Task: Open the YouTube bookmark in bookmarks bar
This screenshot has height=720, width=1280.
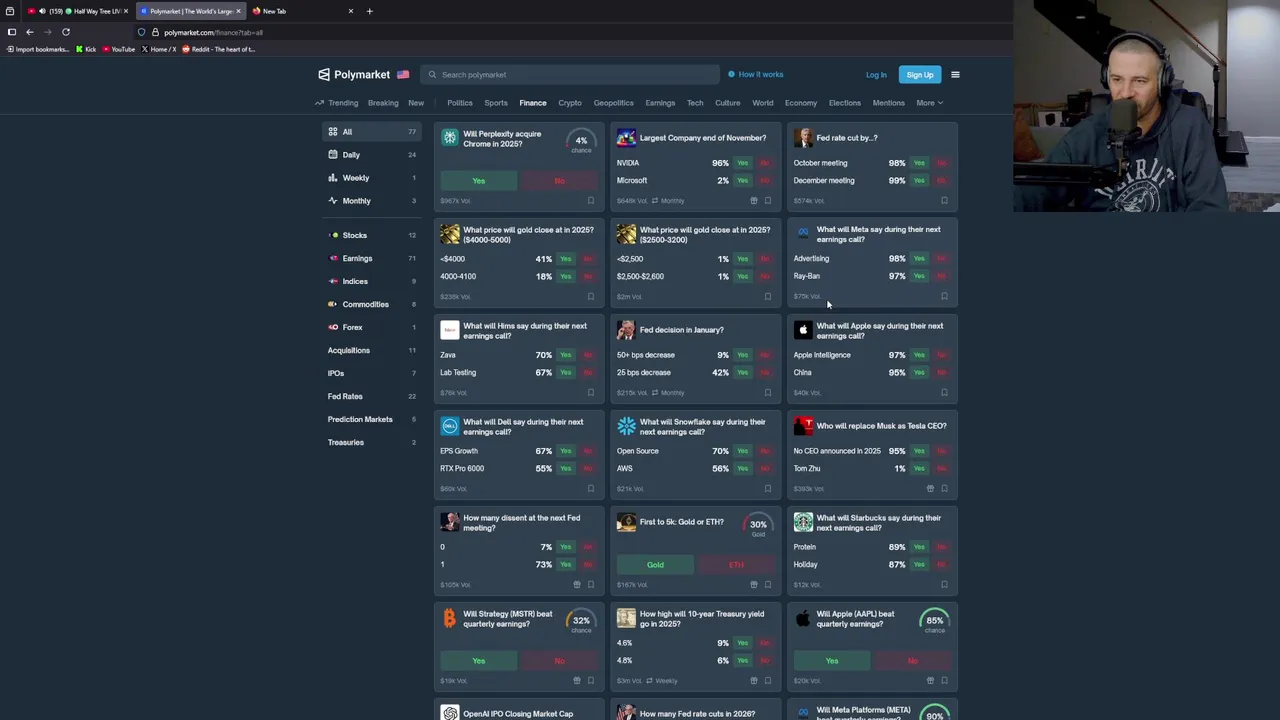Action: (x=118, y=49)
